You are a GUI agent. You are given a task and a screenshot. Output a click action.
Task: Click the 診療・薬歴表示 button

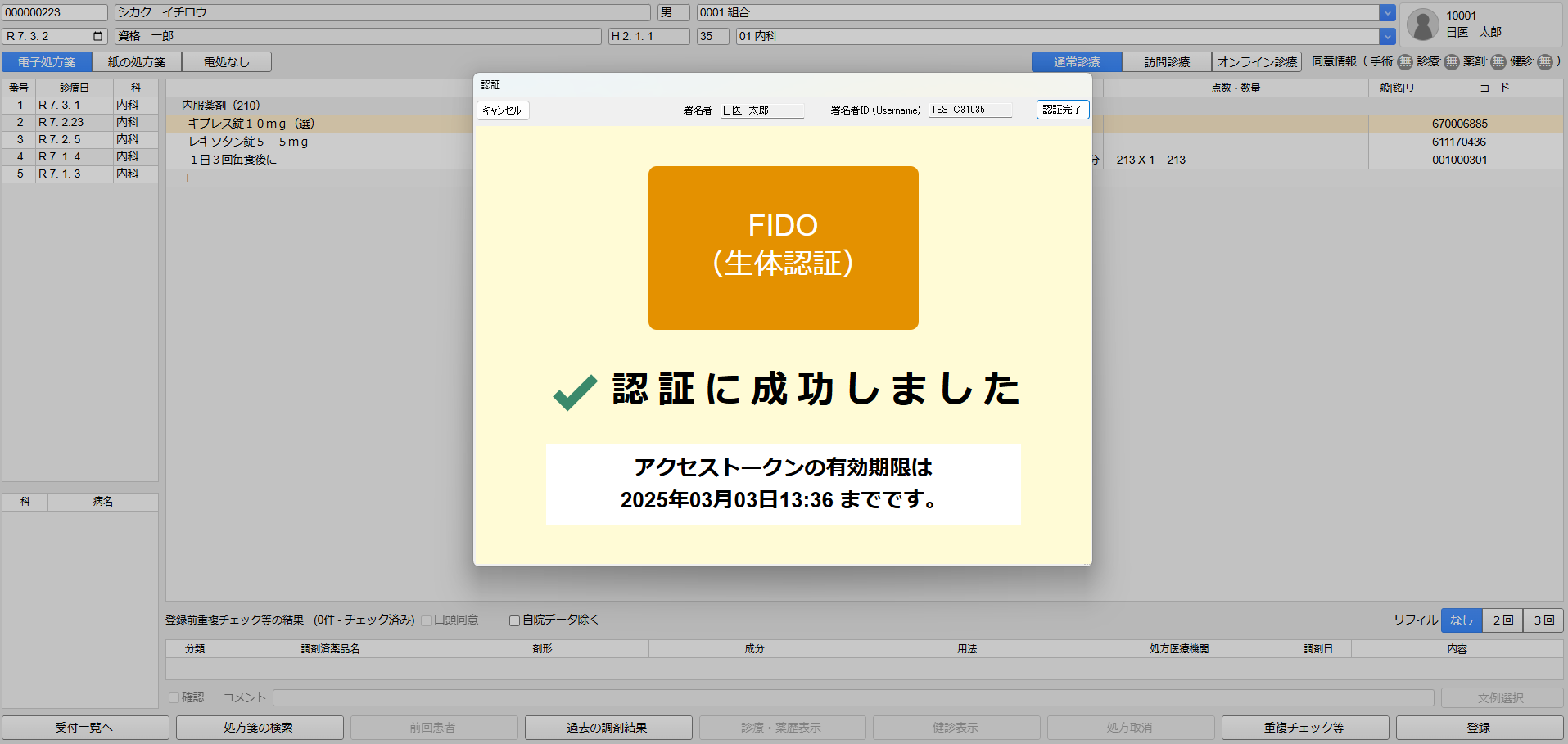pos(783,728)
